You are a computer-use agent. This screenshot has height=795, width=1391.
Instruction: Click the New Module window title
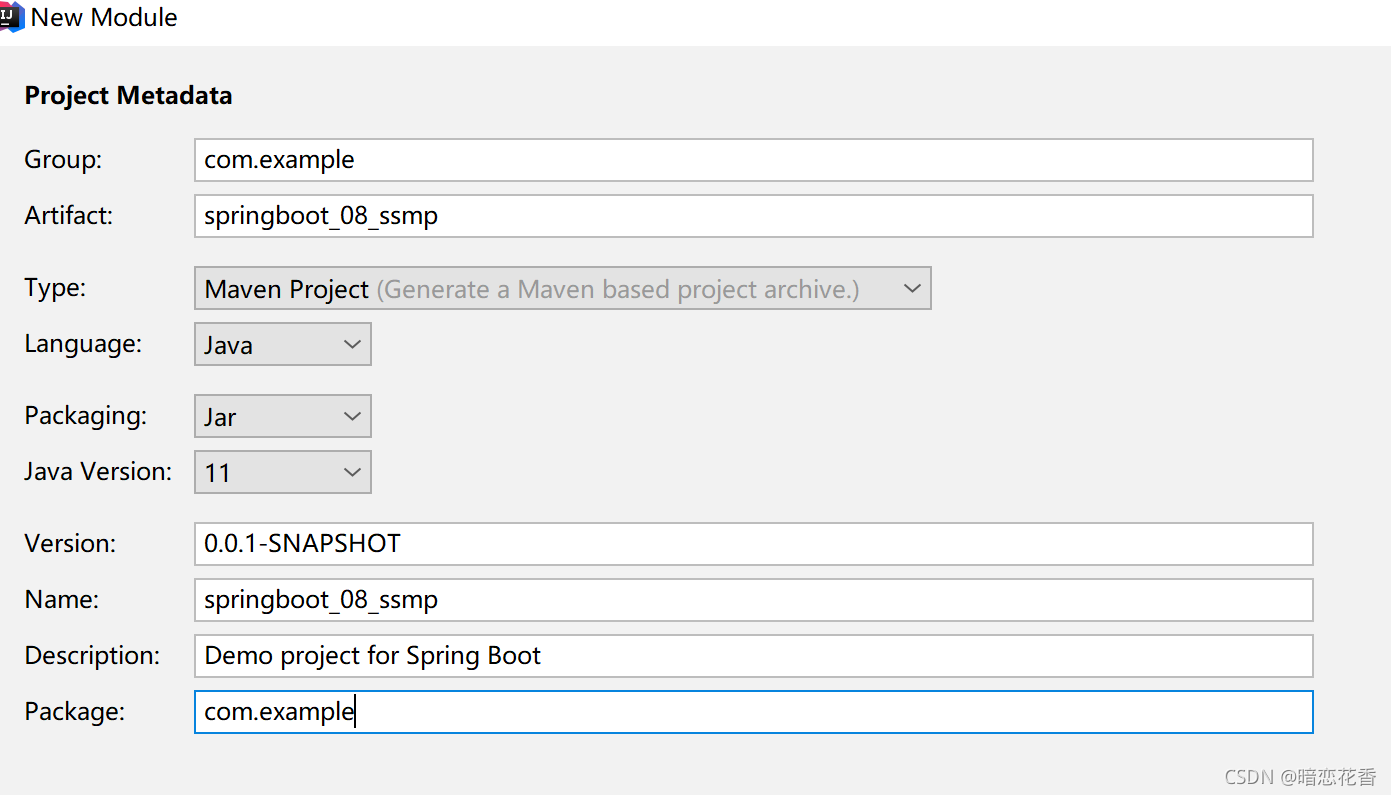[104, 18]
